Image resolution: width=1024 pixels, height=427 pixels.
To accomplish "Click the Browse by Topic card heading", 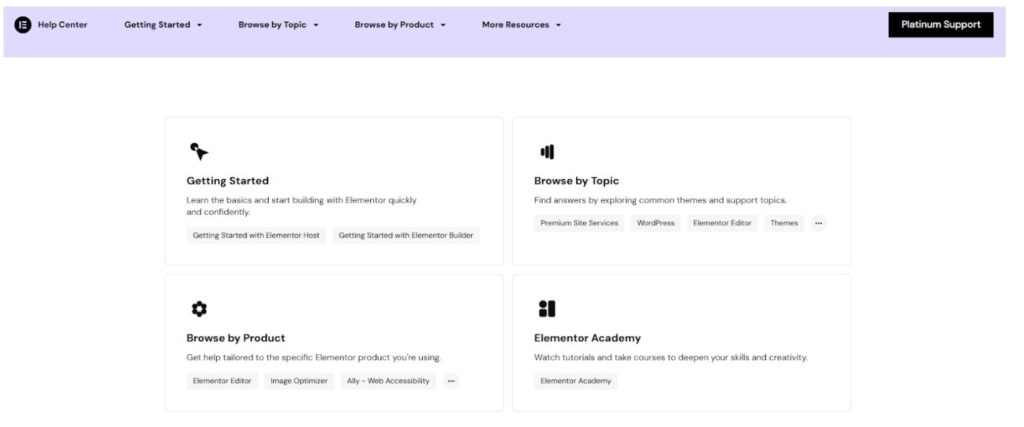I will click(x=576, y=181).
